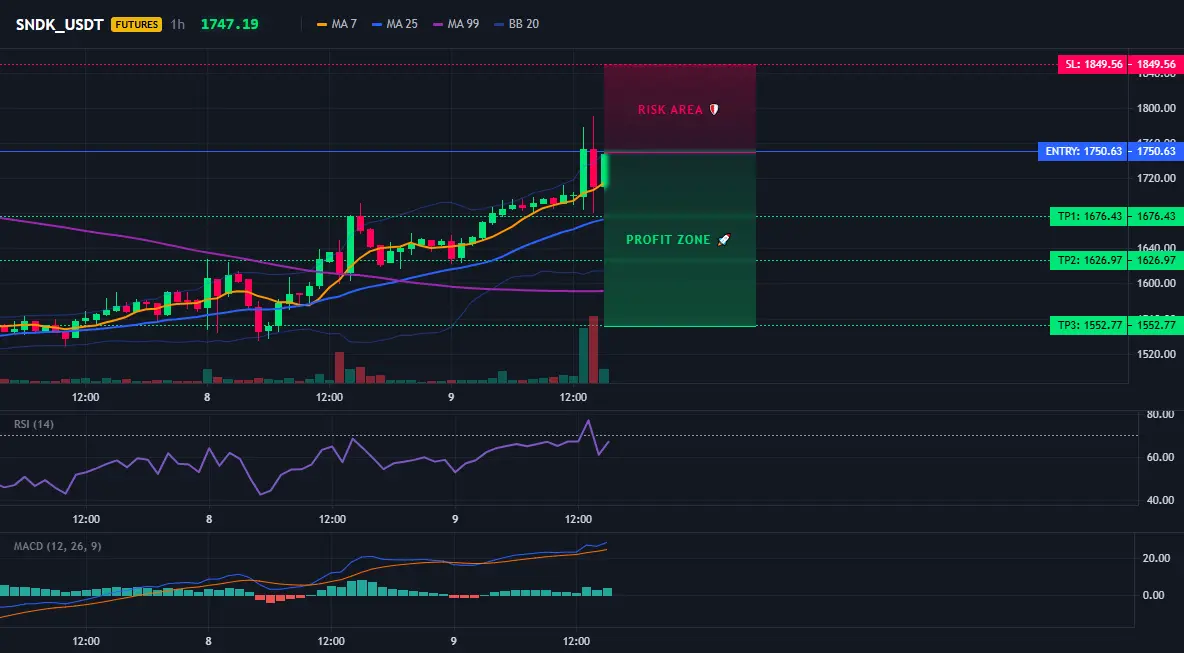Toggle the MA 99 legend item
Screen dimensions: 1184x653
tap(456, 24)
